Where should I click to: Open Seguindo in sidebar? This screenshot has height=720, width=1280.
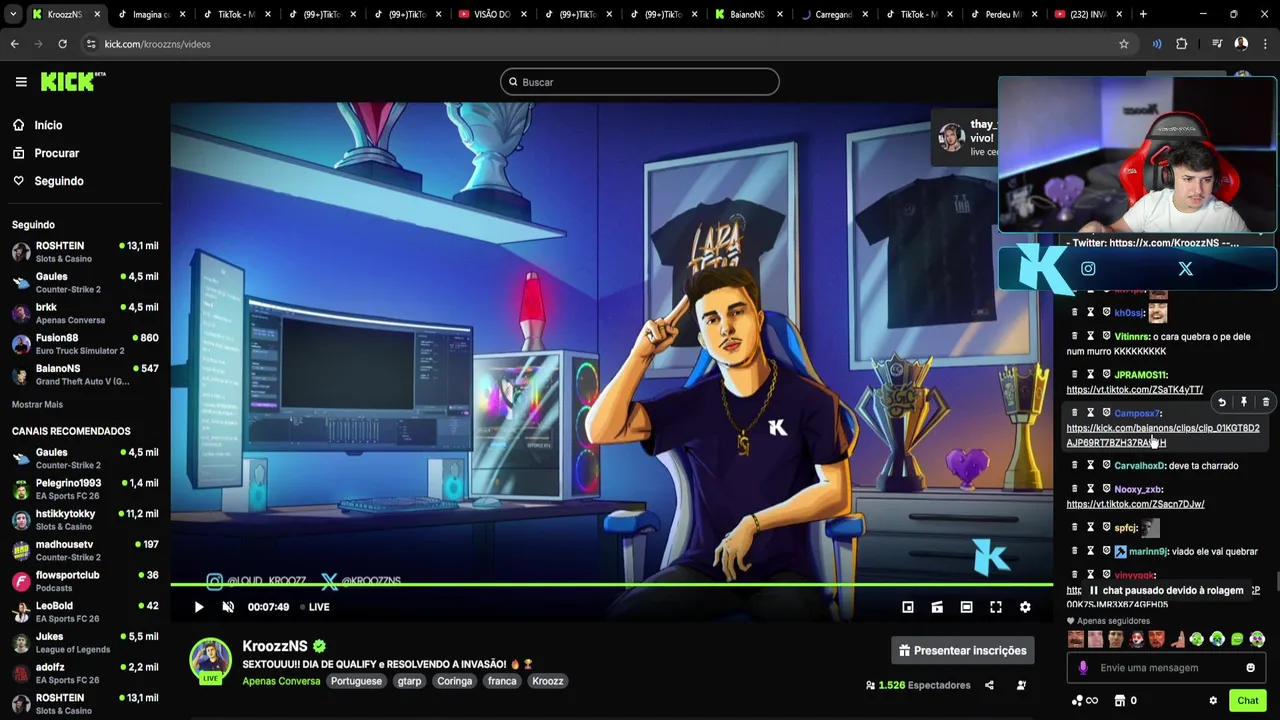tap(59, 181)
